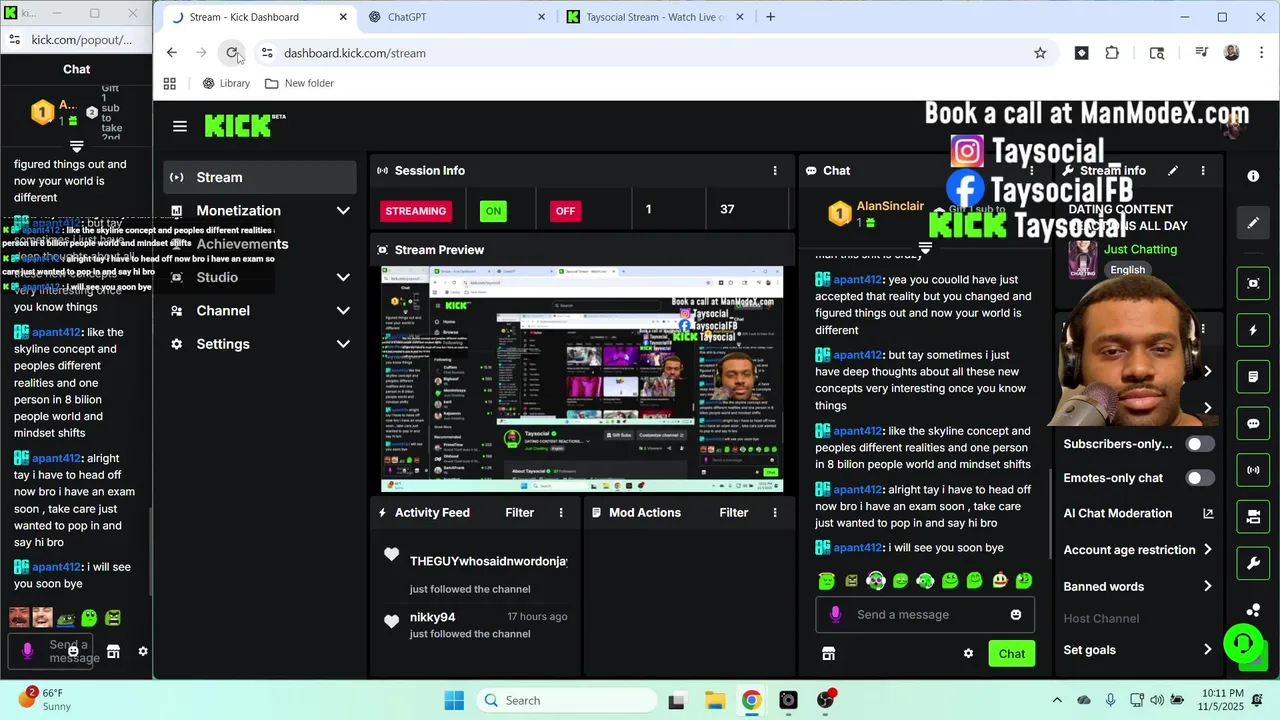Screen dimensions: 1280x720
Task: Click the browser address bar URL
Action: (355, 53)
